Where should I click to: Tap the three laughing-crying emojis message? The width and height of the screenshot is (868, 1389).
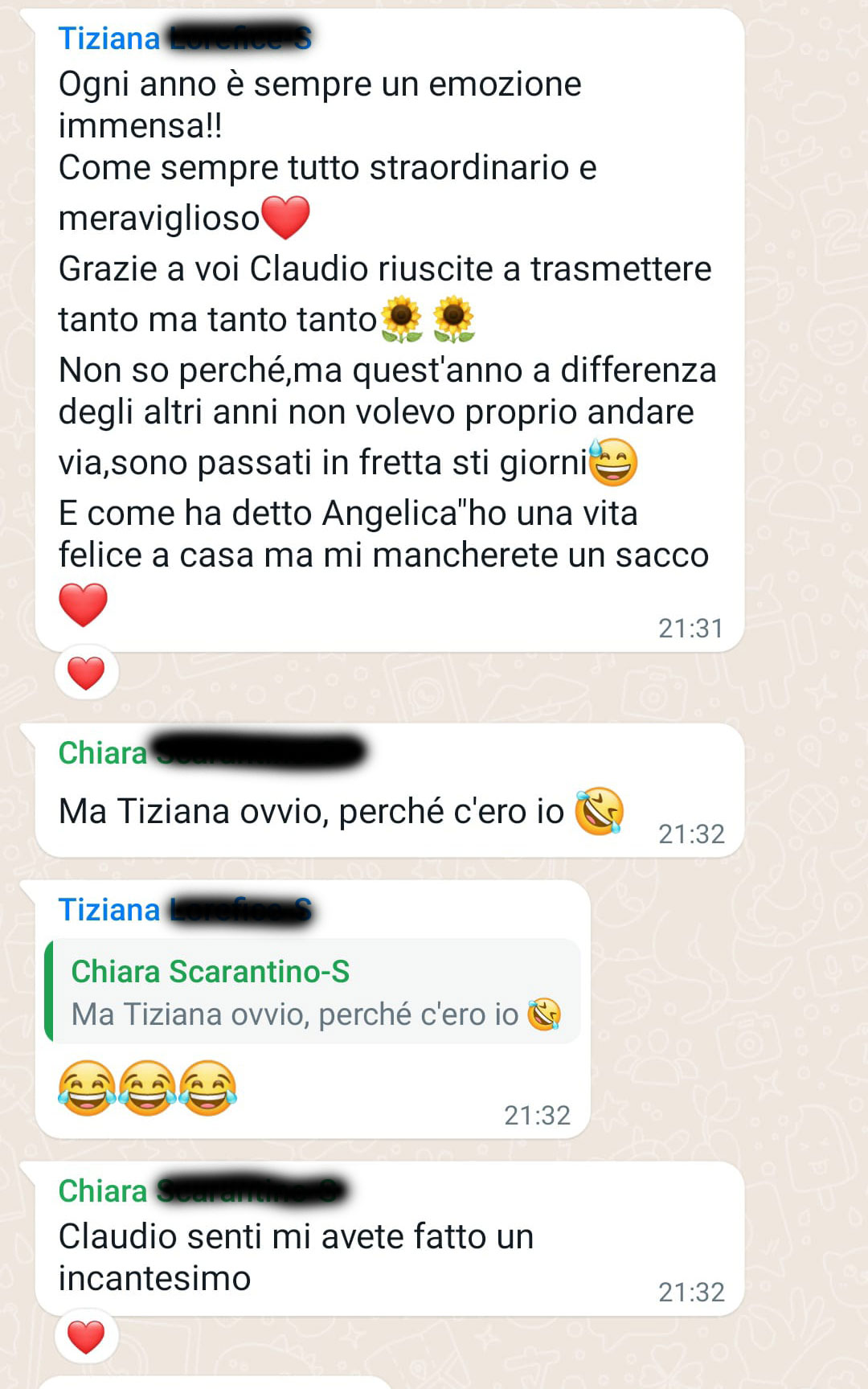click(147, 1087)
